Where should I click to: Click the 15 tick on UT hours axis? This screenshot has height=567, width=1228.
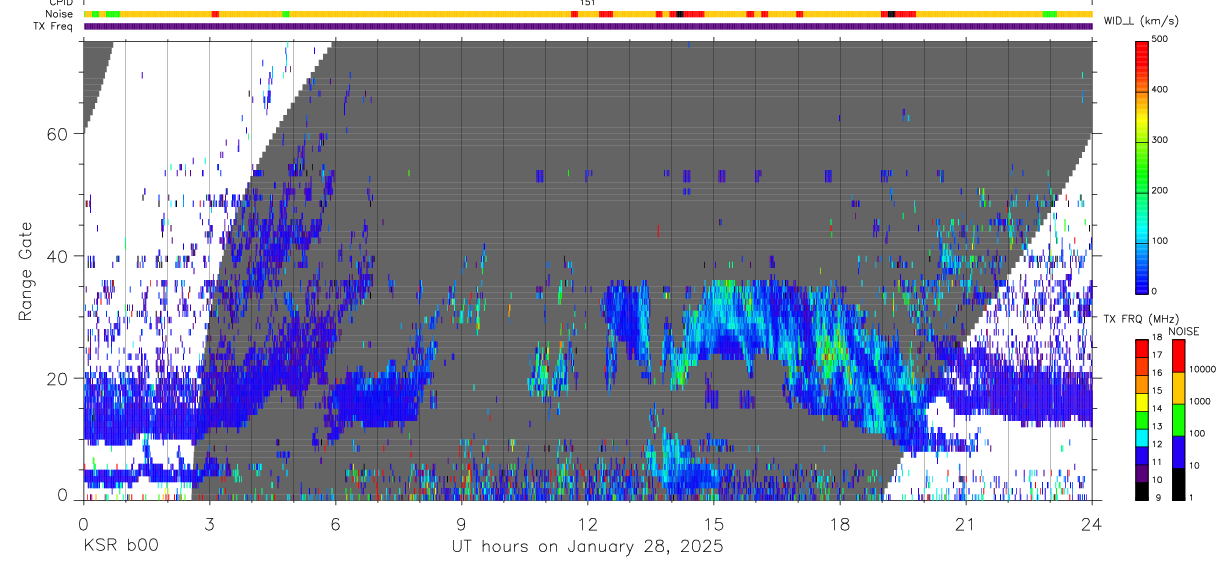click(713, 524)
